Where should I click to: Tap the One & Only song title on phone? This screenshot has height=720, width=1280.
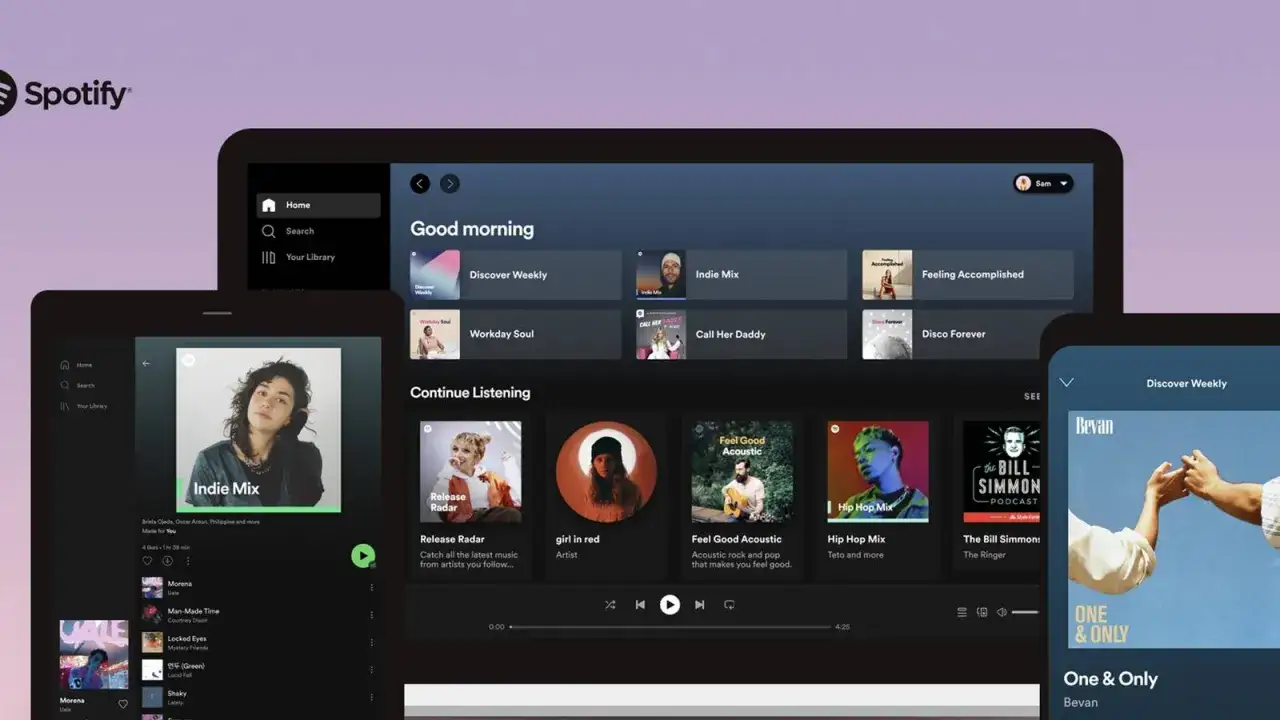coord(1110,679)
